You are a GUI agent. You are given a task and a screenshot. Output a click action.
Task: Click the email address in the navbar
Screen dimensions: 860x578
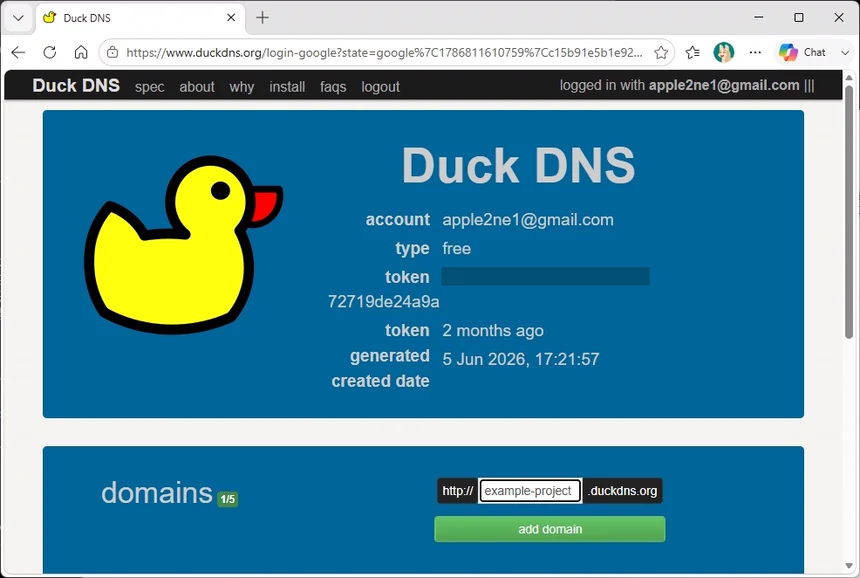point(724,86)
